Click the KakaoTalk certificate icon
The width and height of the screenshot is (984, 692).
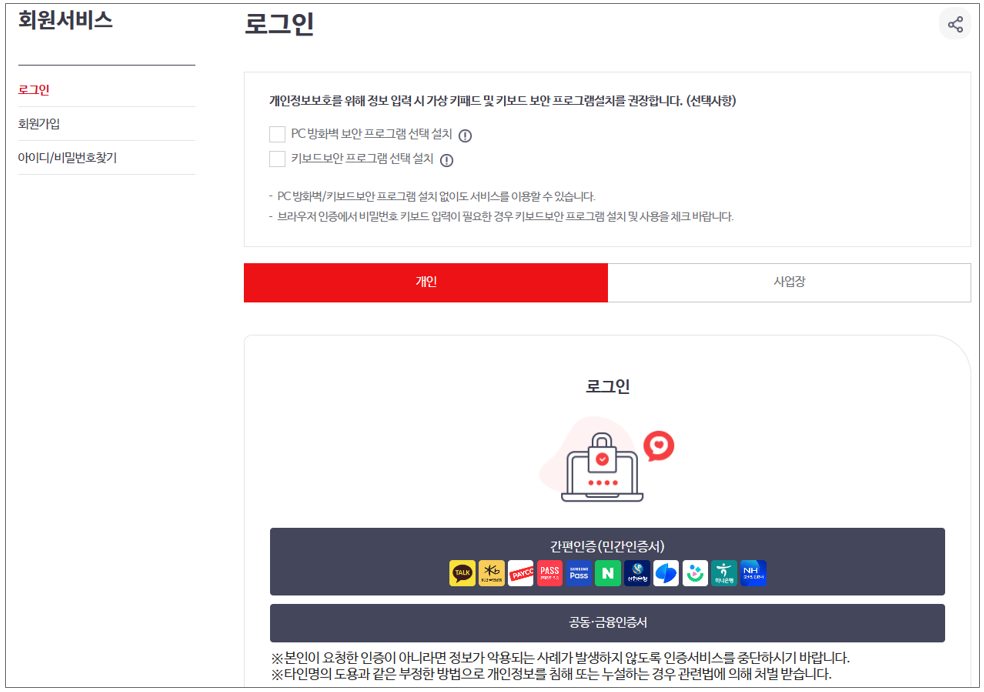462,573
